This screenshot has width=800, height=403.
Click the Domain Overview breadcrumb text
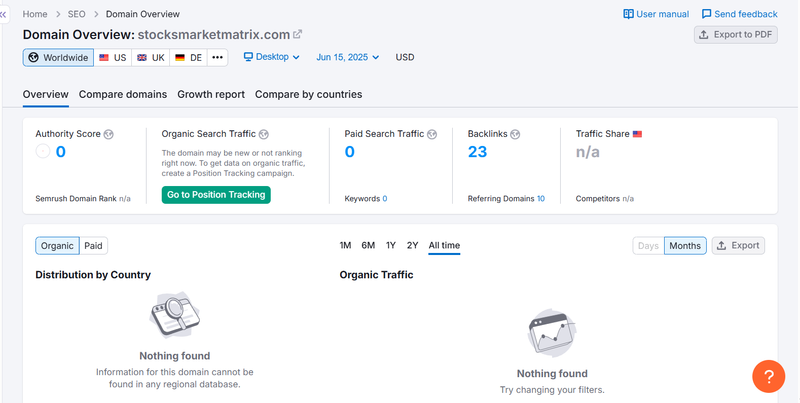pos(143,14)
